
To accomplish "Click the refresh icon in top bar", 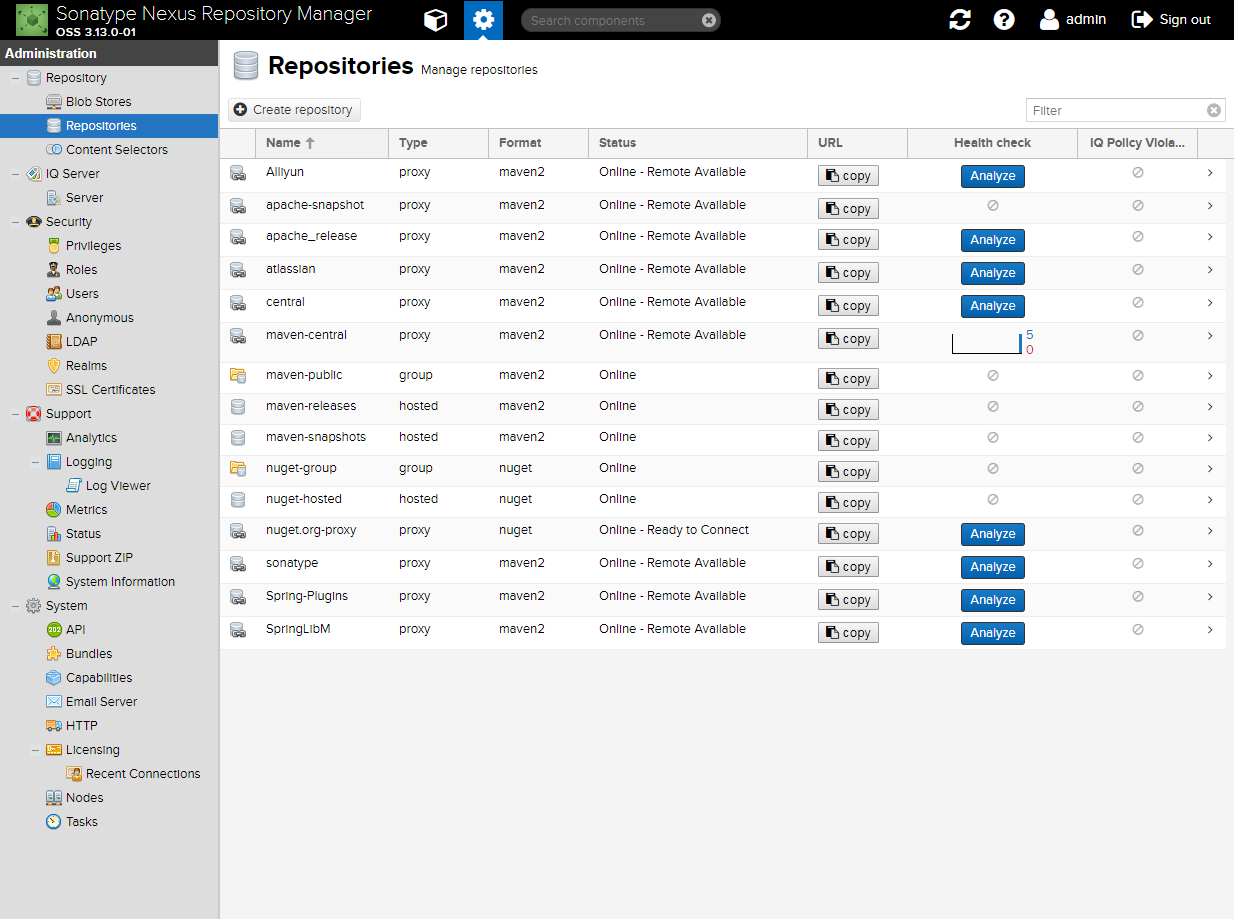I will [x=960, y=20].
